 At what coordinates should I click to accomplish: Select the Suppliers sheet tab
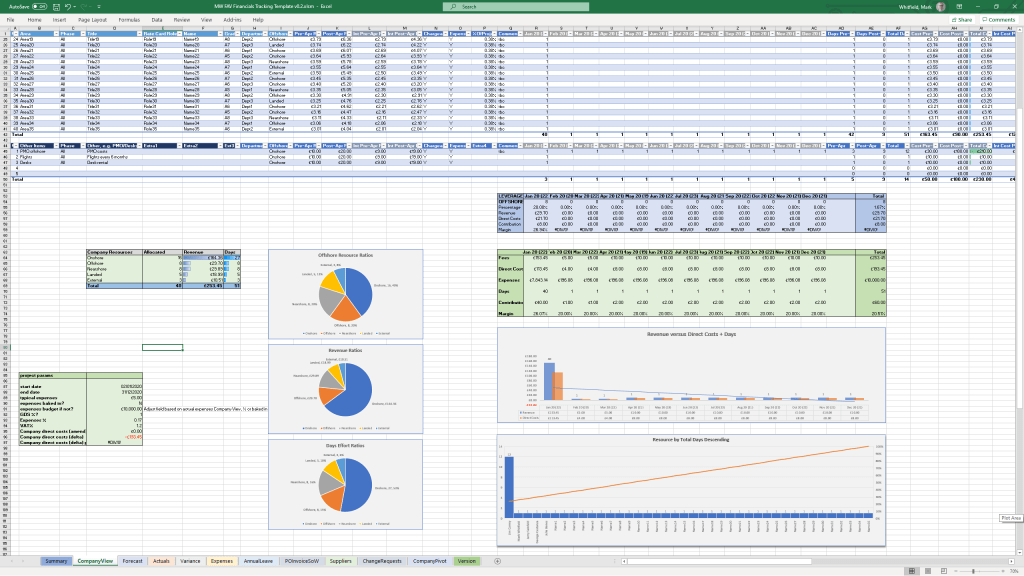click(x=341, y=562)
